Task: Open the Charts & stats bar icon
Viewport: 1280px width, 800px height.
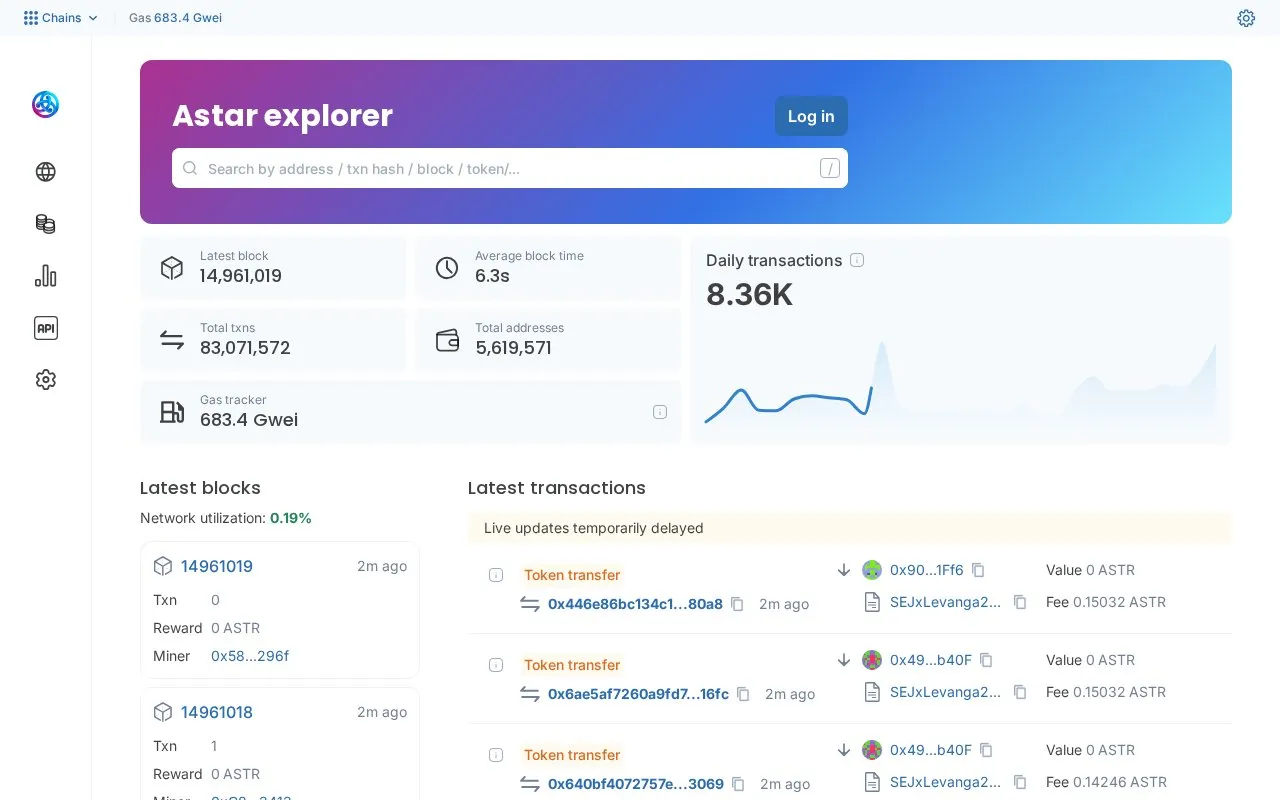Action: (x=46, y=276)
